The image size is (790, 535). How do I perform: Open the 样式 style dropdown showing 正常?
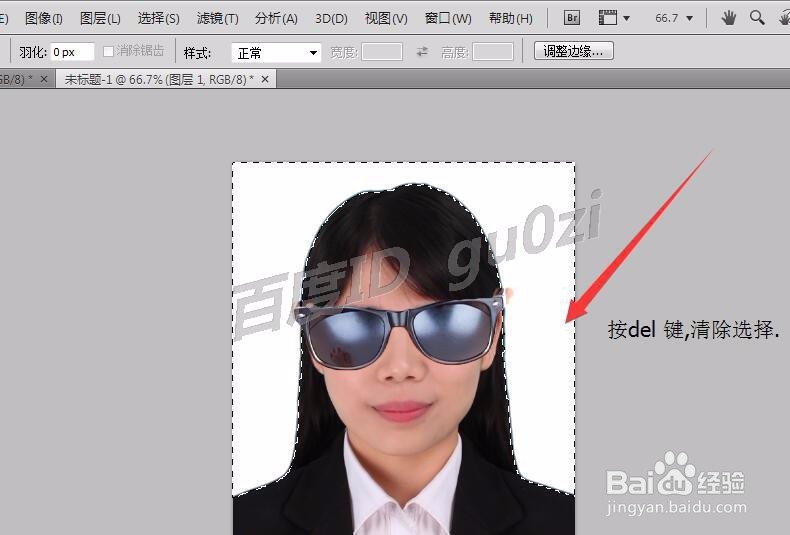pos(276,52)
